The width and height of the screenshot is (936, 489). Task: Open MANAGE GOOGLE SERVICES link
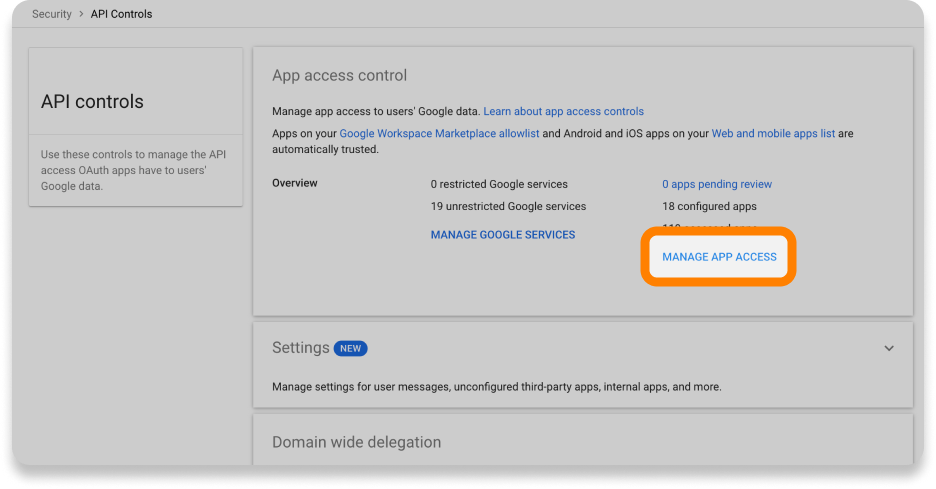[x=503, y=235]
